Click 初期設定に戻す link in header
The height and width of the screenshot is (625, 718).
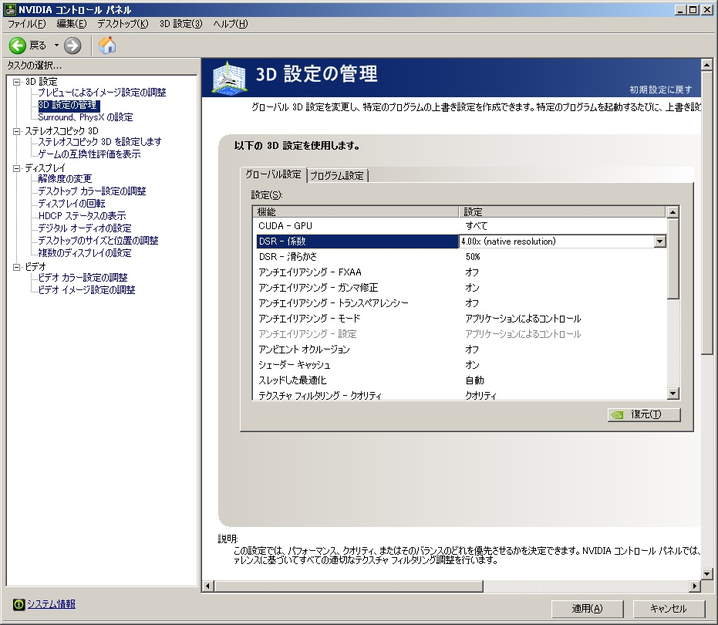660,90
